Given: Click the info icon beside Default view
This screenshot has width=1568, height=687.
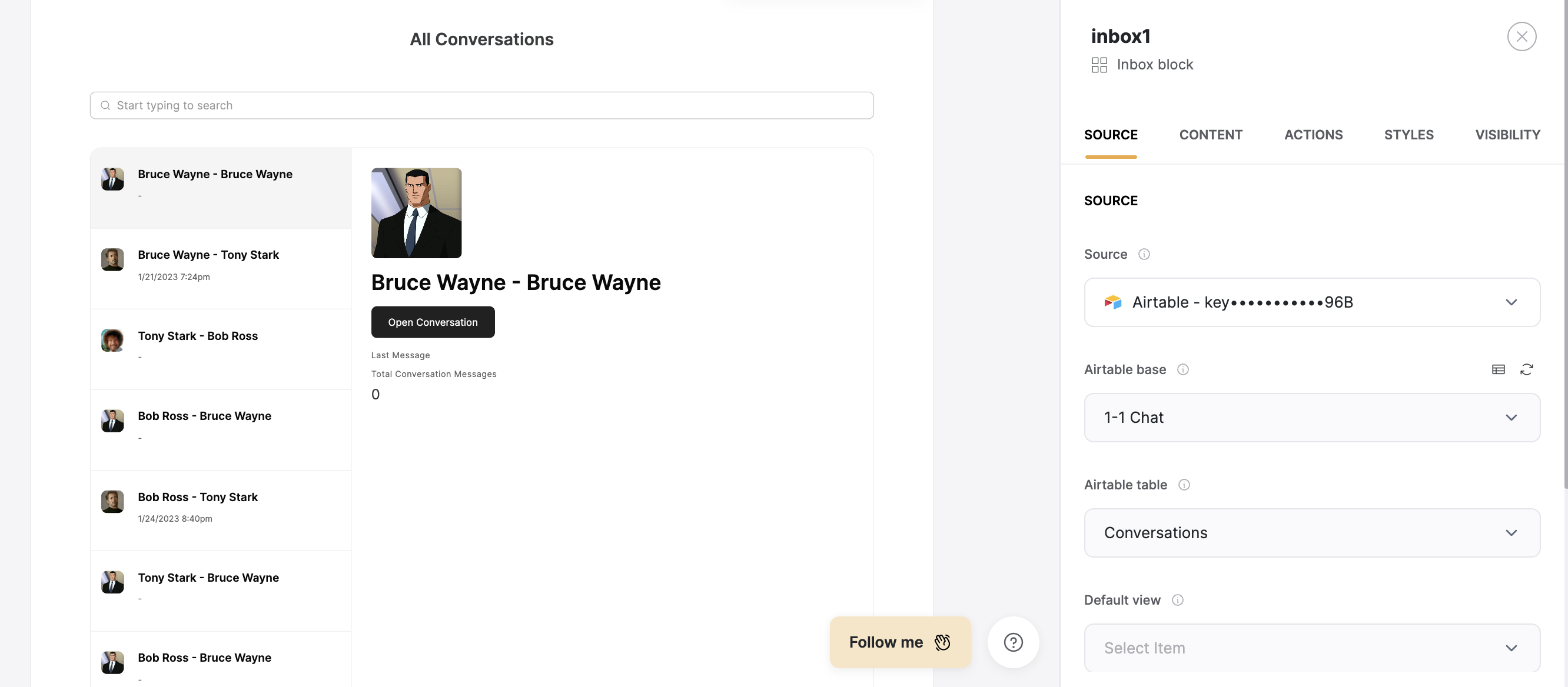Looking at the screenshot, I should coord(1177,600).
